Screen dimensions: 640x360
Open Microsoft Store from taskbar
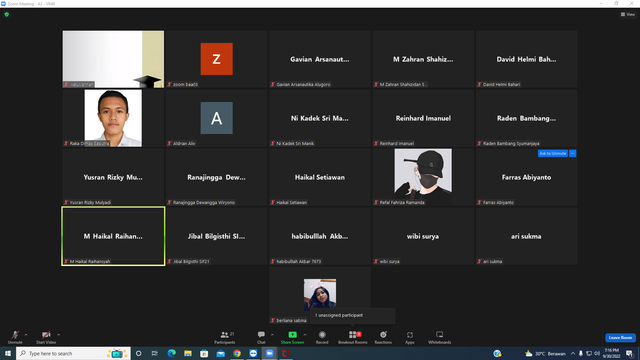point(204,353)
